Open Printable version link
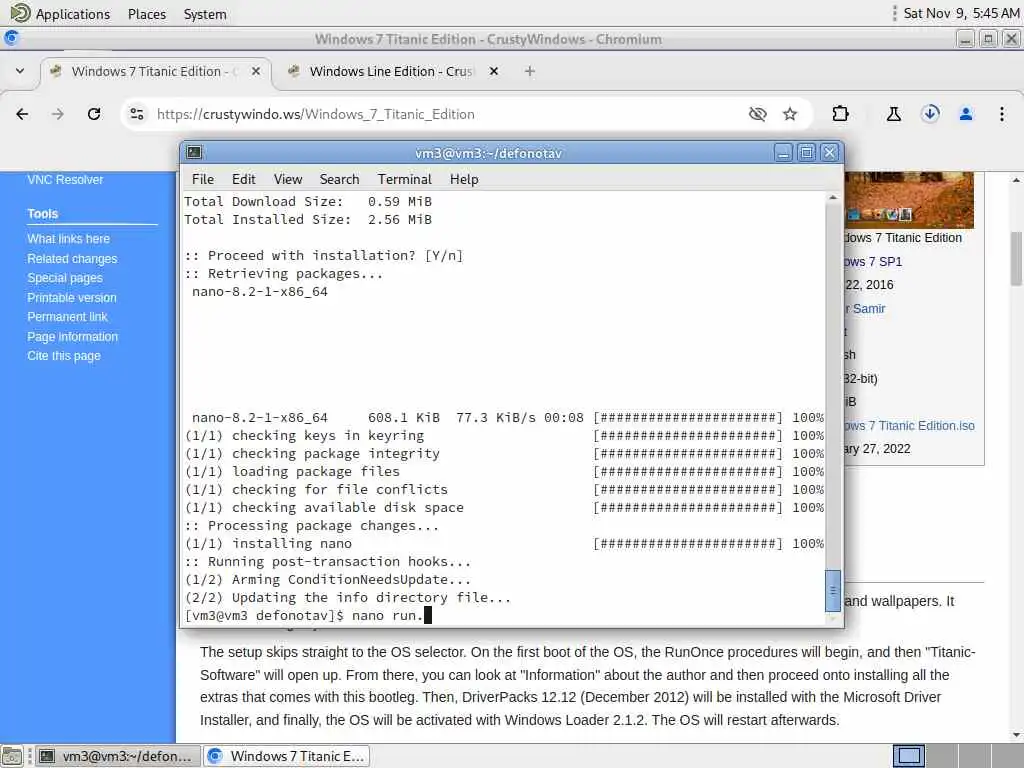Image resolution: width=1024 pixels, height=768 pixels. click(x=72, y=298)
